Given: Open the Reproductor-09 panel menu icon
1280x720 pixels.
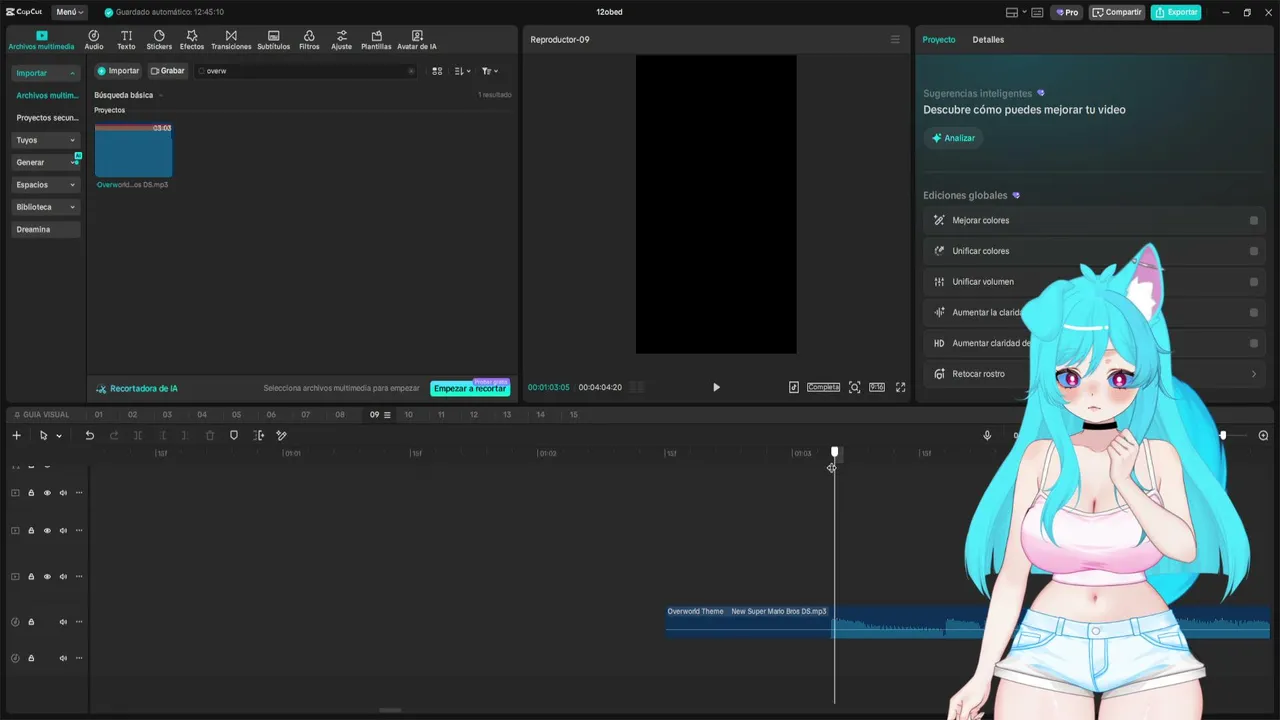Looking at the screenshot, I should point(895,40).
